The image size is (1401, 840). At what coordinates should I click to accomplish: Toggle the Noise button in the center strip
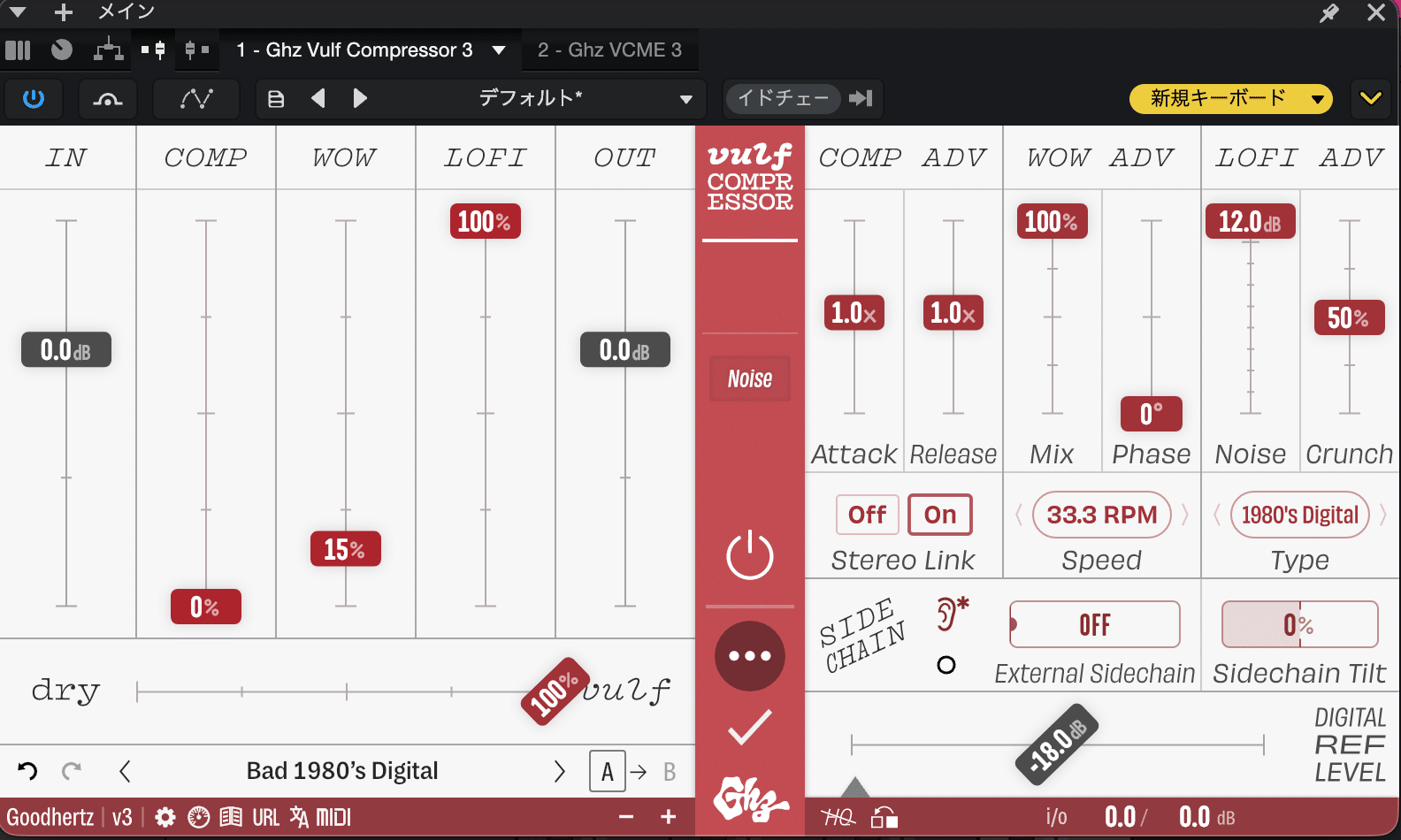point(750,378)
